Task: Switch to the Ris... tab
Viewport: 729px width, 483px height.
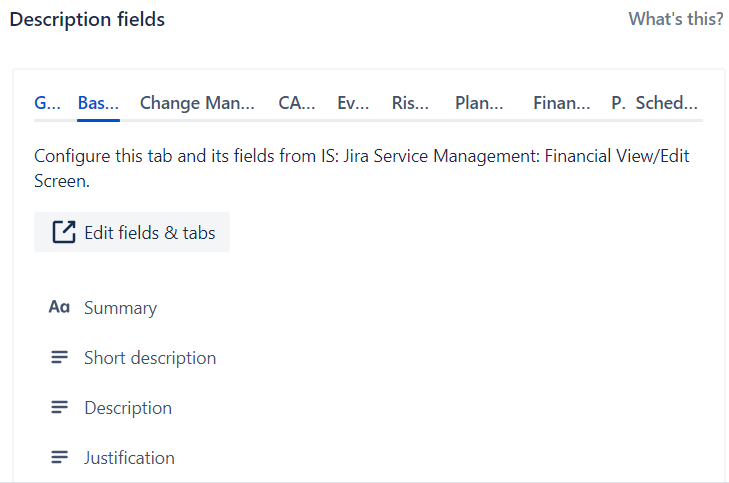Action: pos(410,103)
